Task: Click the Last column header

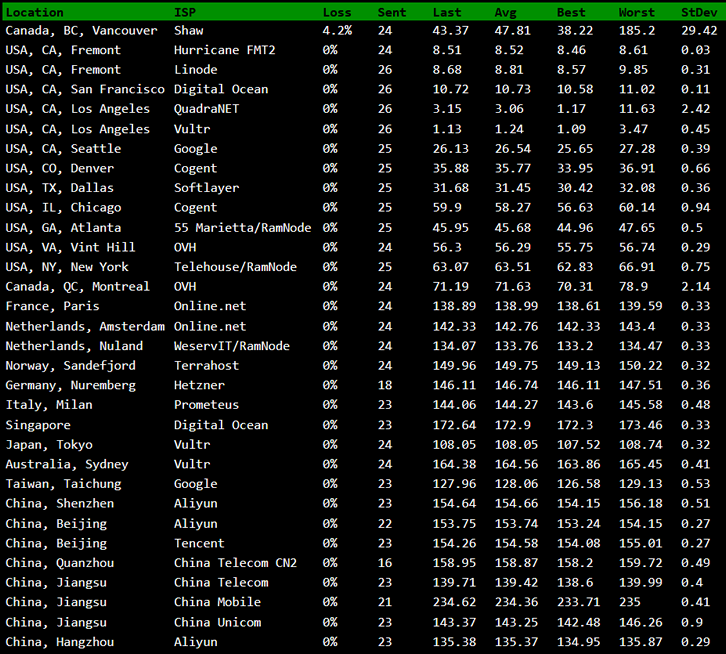Action: (447, 13)
